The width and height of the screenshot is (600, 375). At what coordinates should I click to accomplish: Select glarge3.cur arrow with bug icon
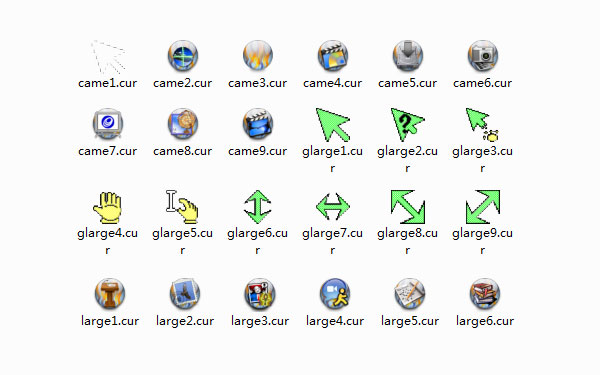pyautogui.click(x=482, y=125)
